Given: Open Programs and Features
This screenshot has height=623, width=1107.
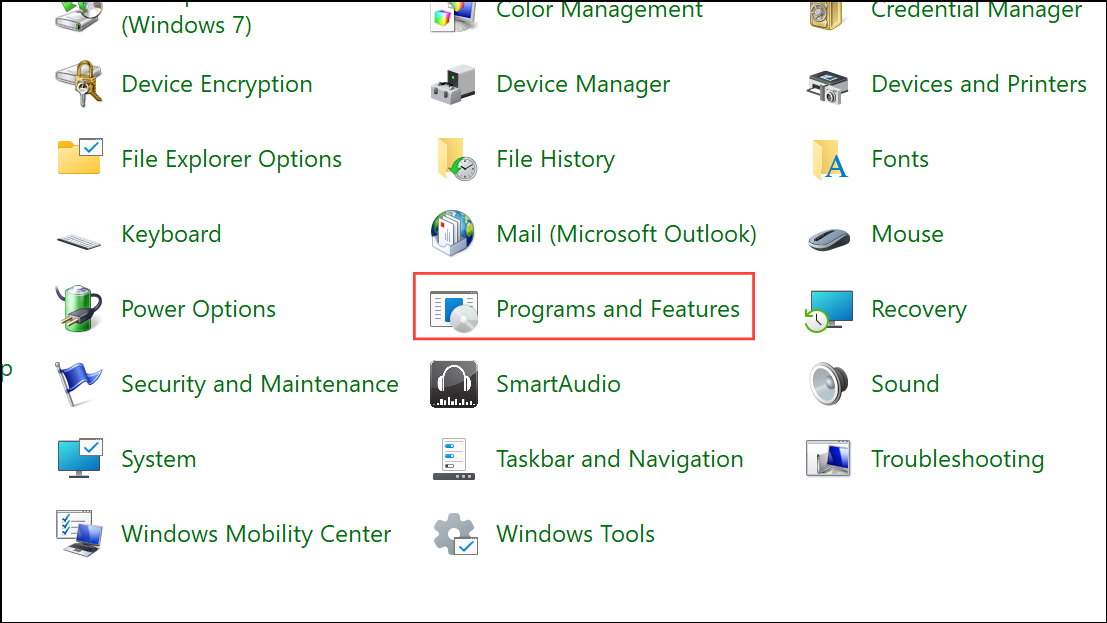Looking at the screenshot, I should click(617, 309).
